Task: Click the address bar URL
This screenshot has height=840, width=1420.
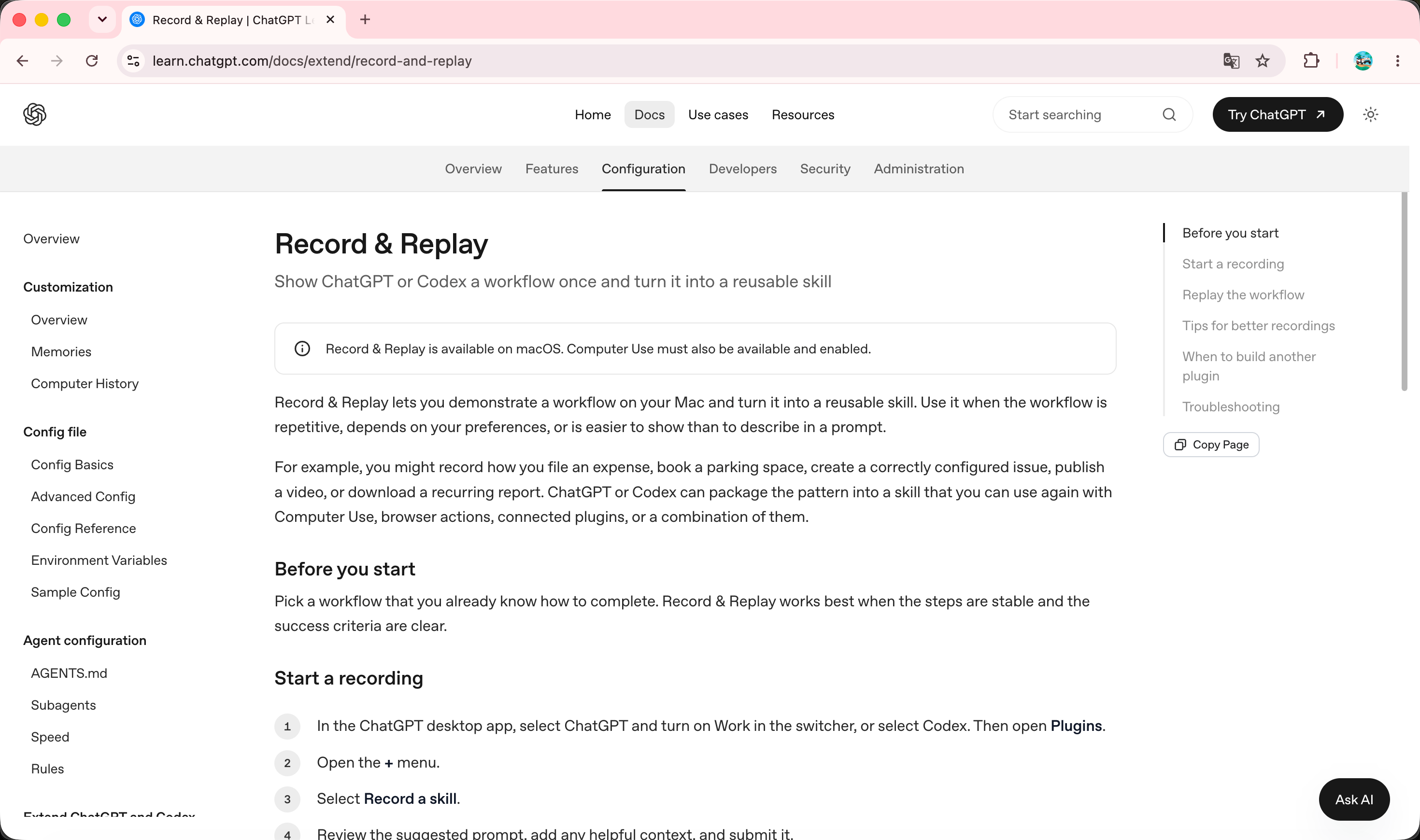Action: [312, 60]
